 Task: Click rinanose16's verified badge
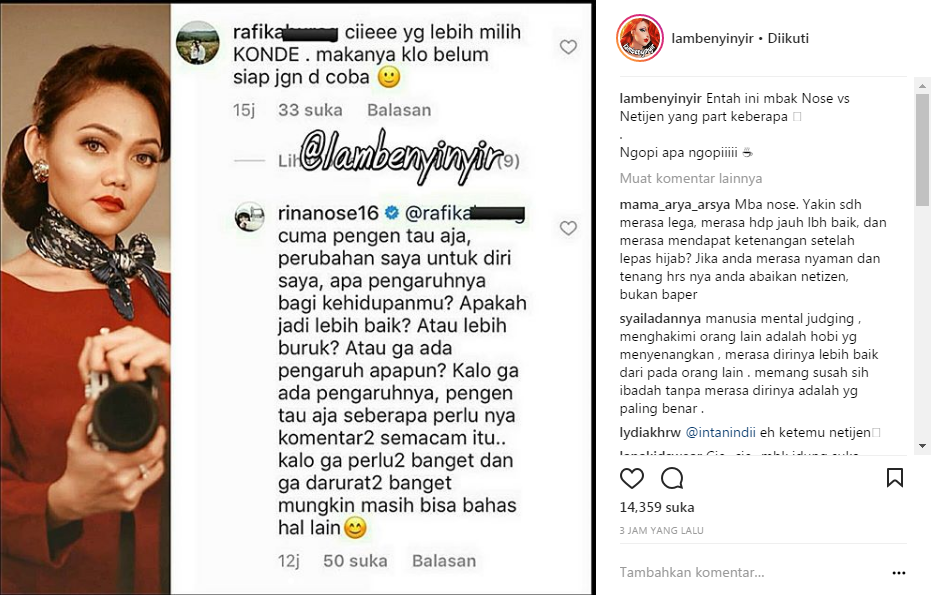(392, 213)
